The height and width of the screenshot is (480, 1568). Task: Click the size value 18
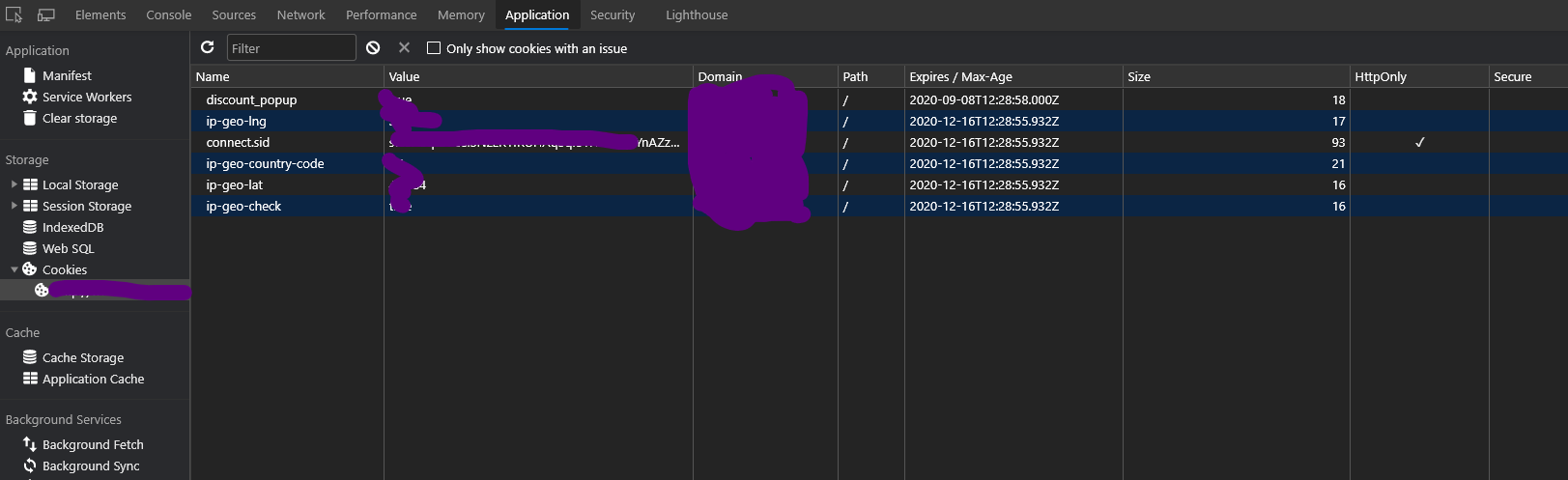point(1338,99)
